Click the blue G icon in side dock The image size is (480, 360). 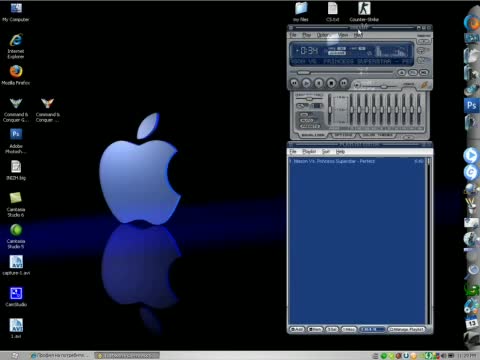(471, 172)
